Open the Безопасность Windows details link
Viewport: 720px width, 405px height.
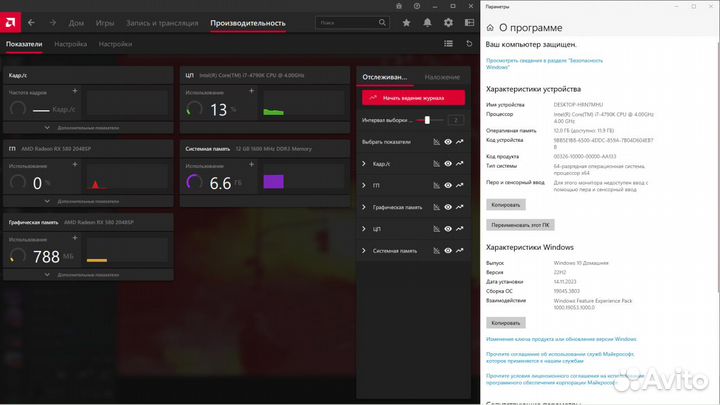[545, 63]
